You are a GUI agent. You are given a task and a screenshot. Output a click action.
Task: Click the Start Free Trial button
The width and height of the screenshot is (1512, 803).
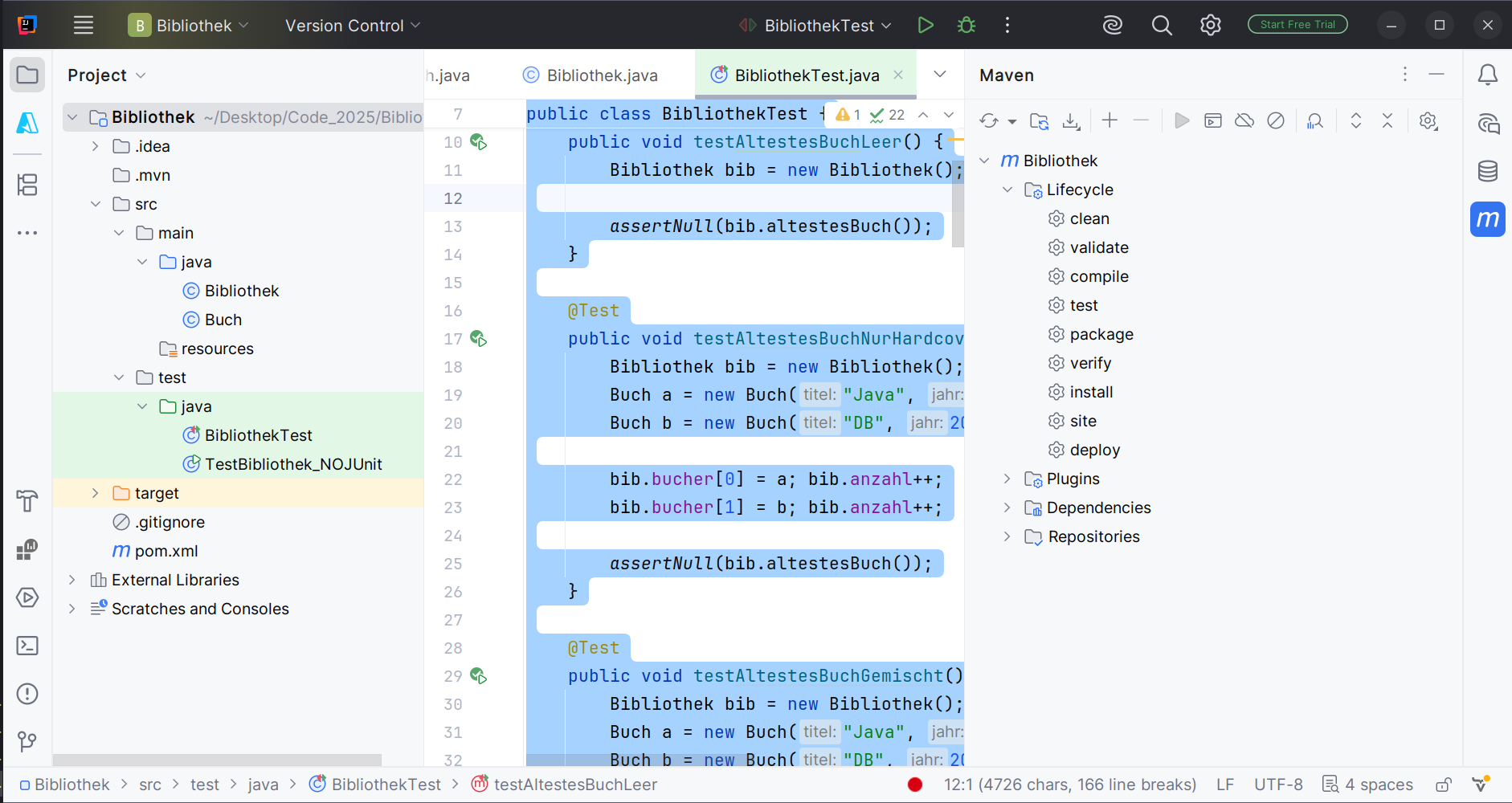(1297, 25)
